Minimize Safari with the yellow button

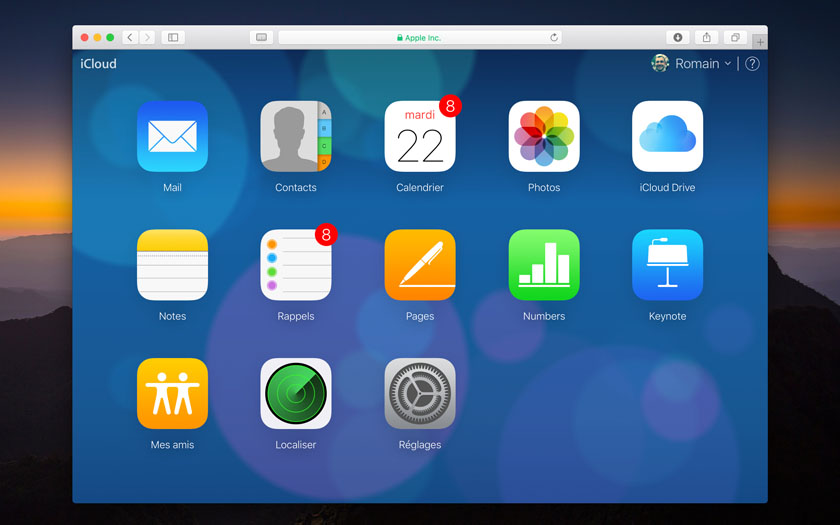[x=98, y=38]
